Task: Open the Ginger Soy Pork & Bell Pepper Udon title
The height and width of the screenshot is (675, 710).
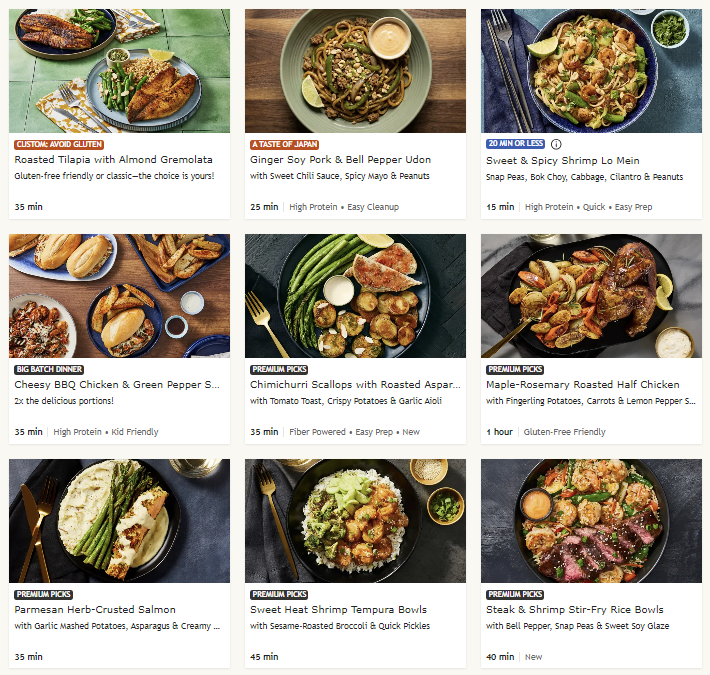Action: (x=341, y=159)
